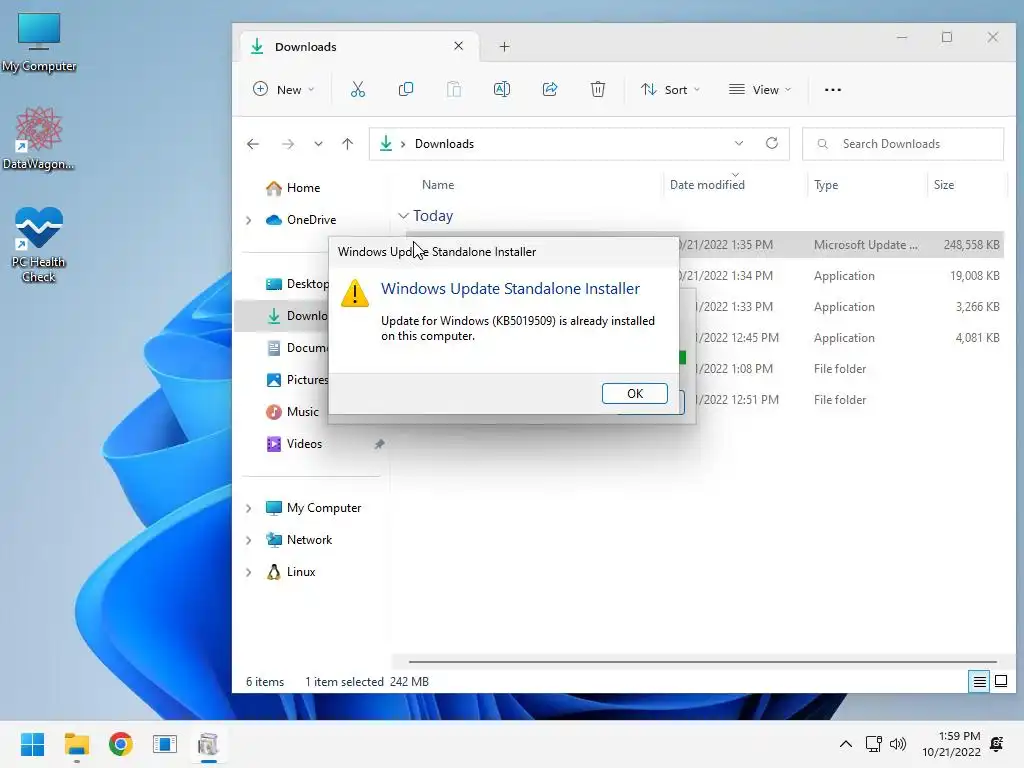Click the Downloads address bar path

click(444, 144)
